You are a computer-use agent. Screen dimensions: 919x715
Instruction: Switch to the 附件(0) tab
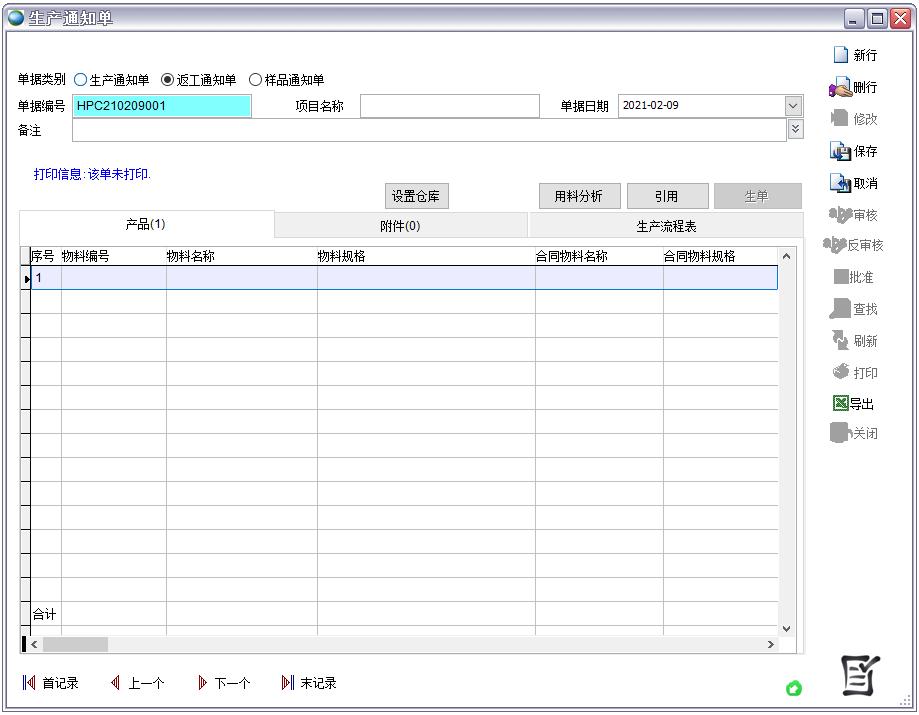click(x=401, y=225)
